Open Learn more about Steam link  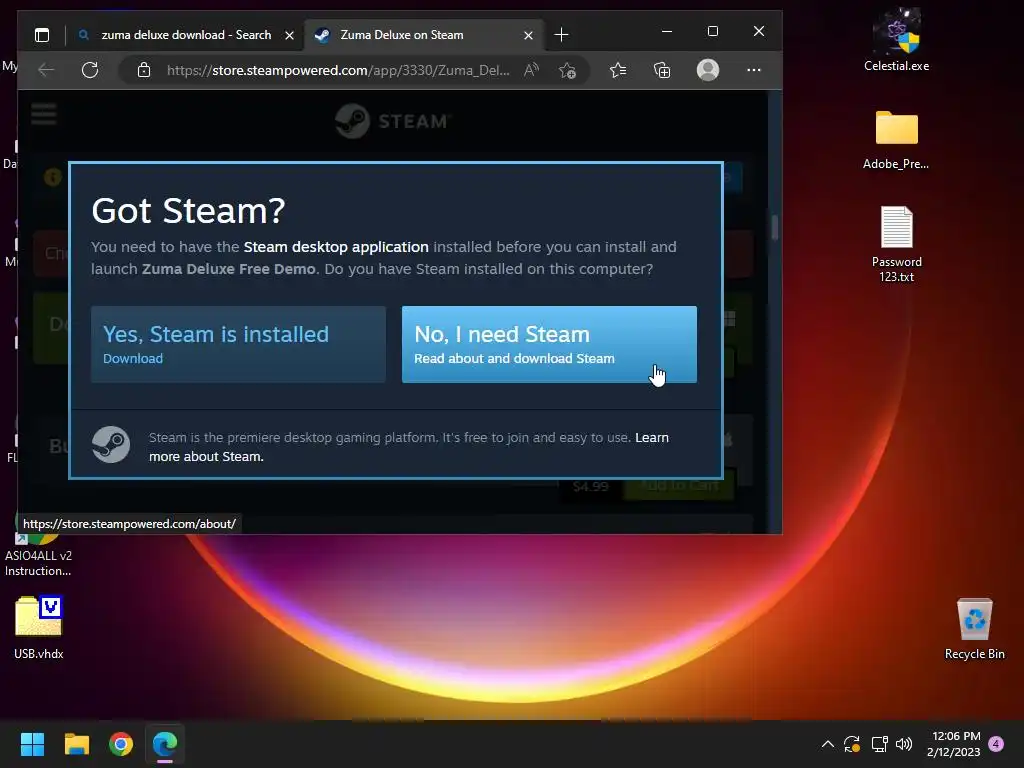point(409,447)
